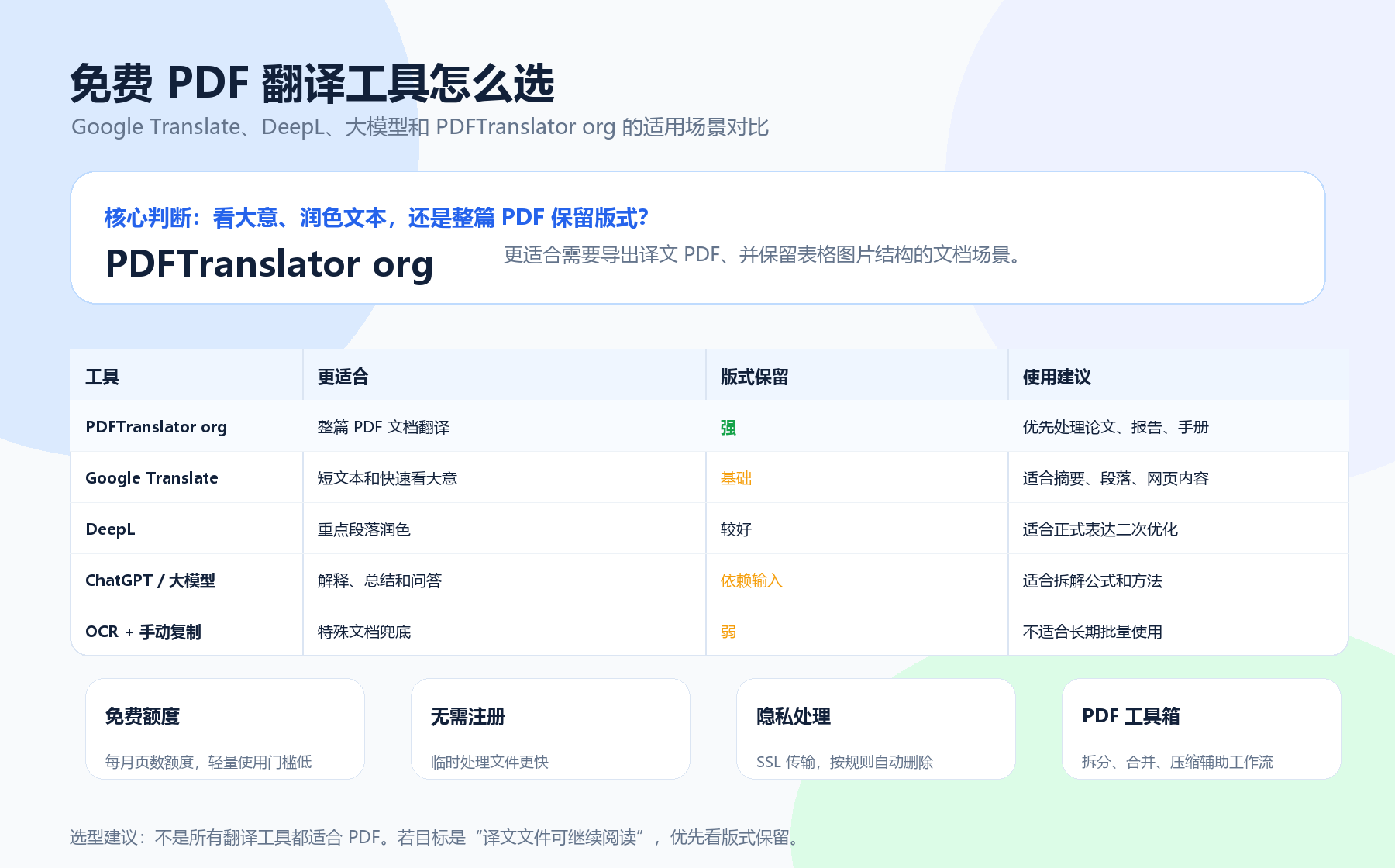
Task: Select the DeepL row name
Action: [x=110, y=529]
